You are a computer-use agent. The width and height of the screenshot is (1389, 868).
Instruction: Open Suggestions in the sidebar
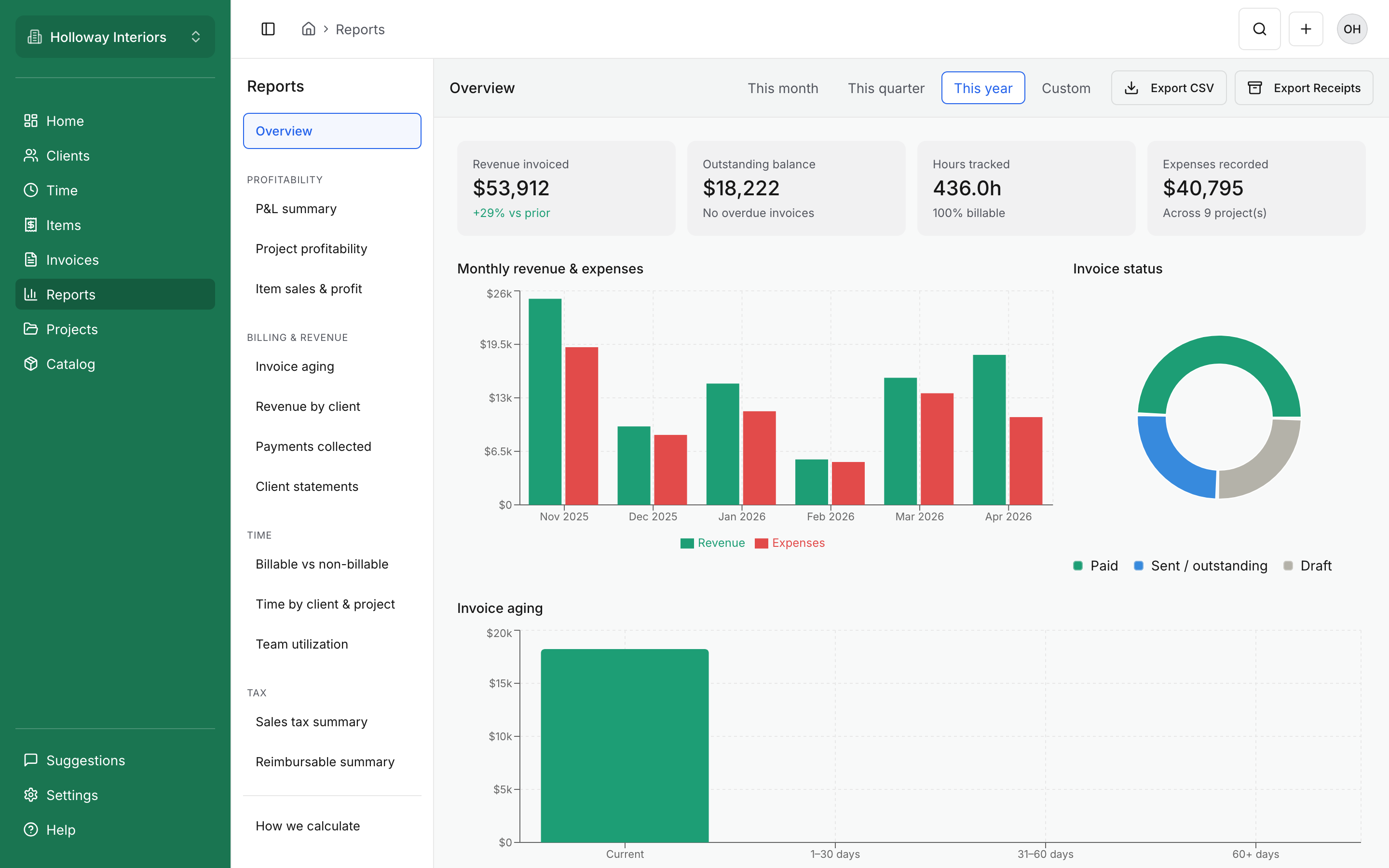click(x=115, y=760)
